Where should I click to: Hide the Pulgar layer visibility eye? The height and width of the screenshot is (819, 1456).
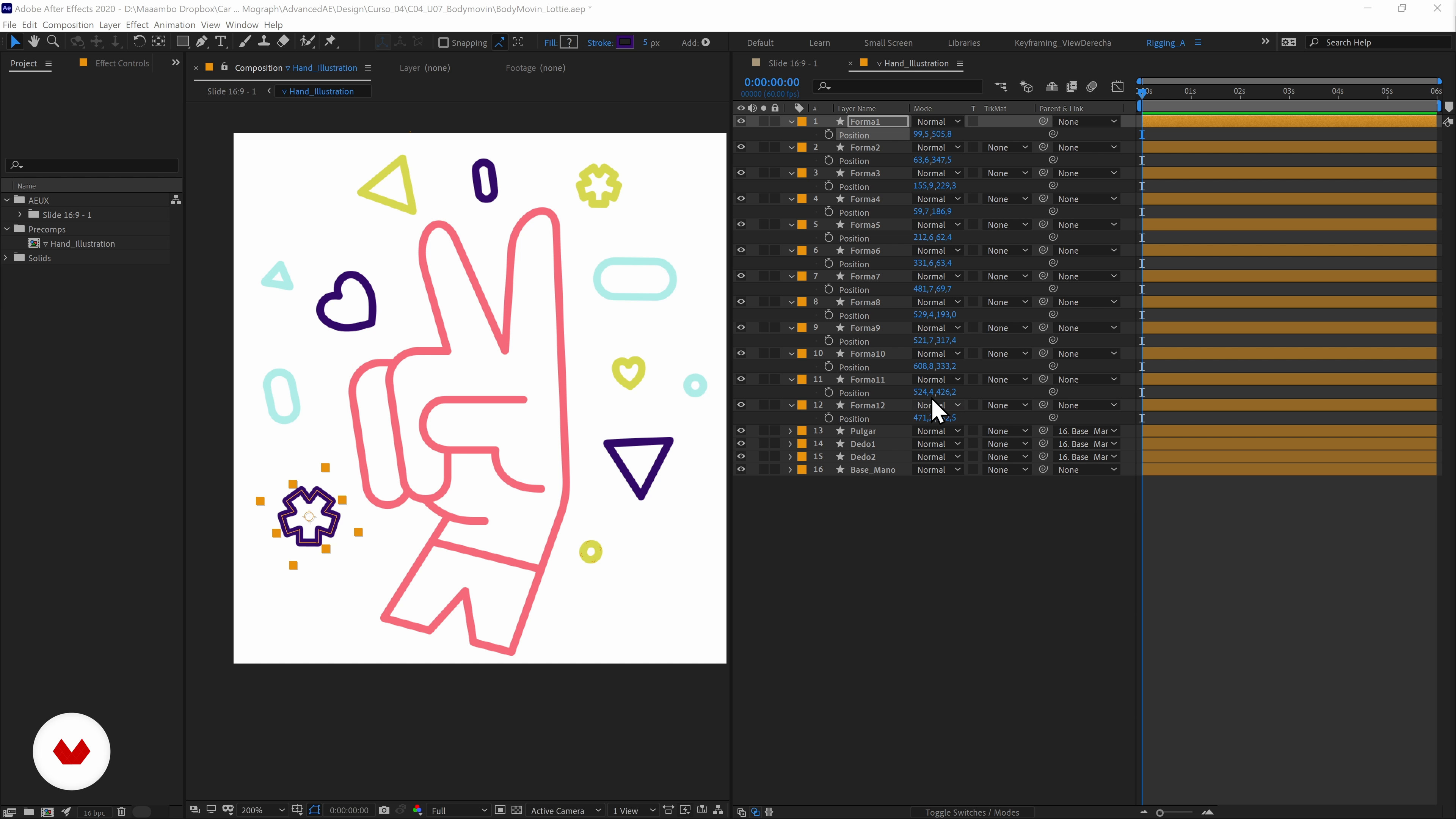[x=741, y=431]
